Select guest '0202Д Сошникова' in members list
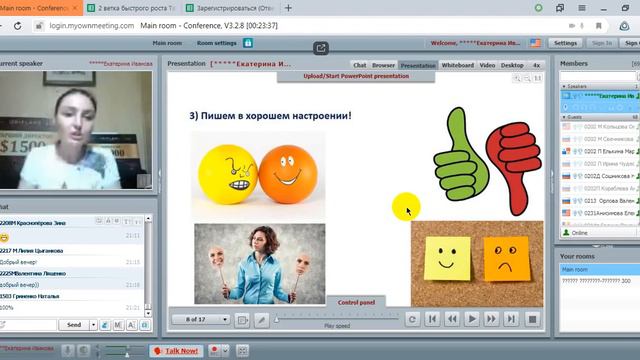The image size is (640, 360). [599, 176]
